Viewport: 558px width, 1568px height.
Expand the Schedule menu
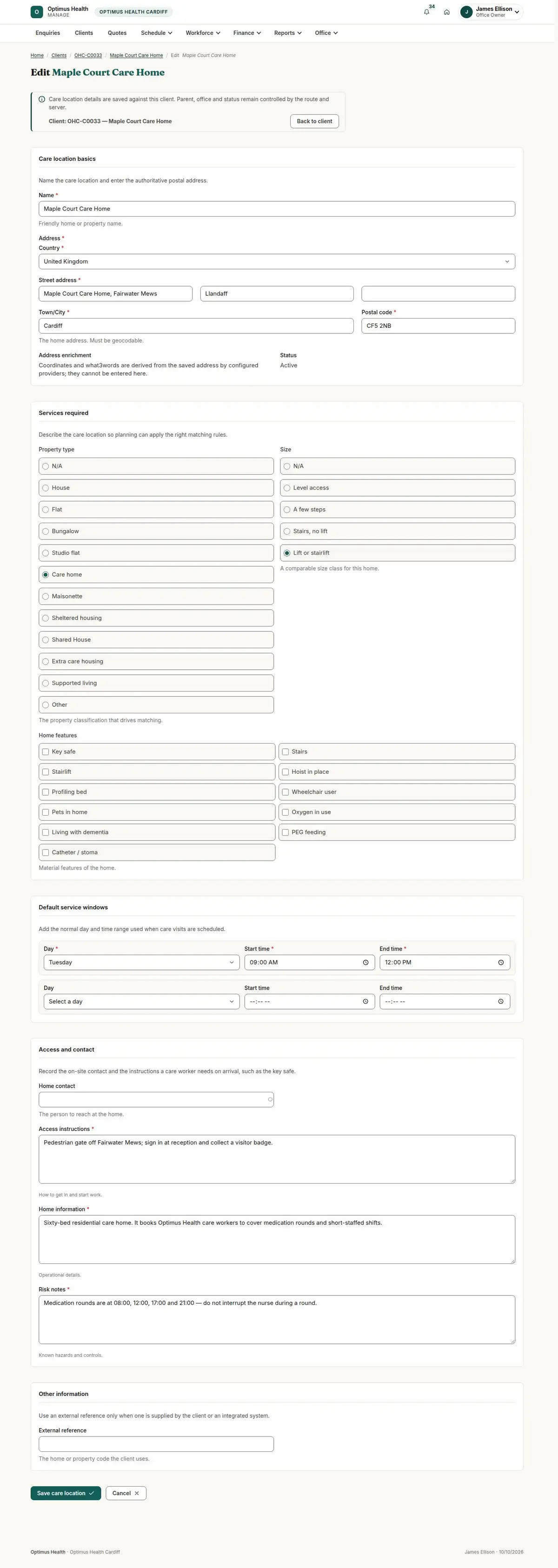156,33
